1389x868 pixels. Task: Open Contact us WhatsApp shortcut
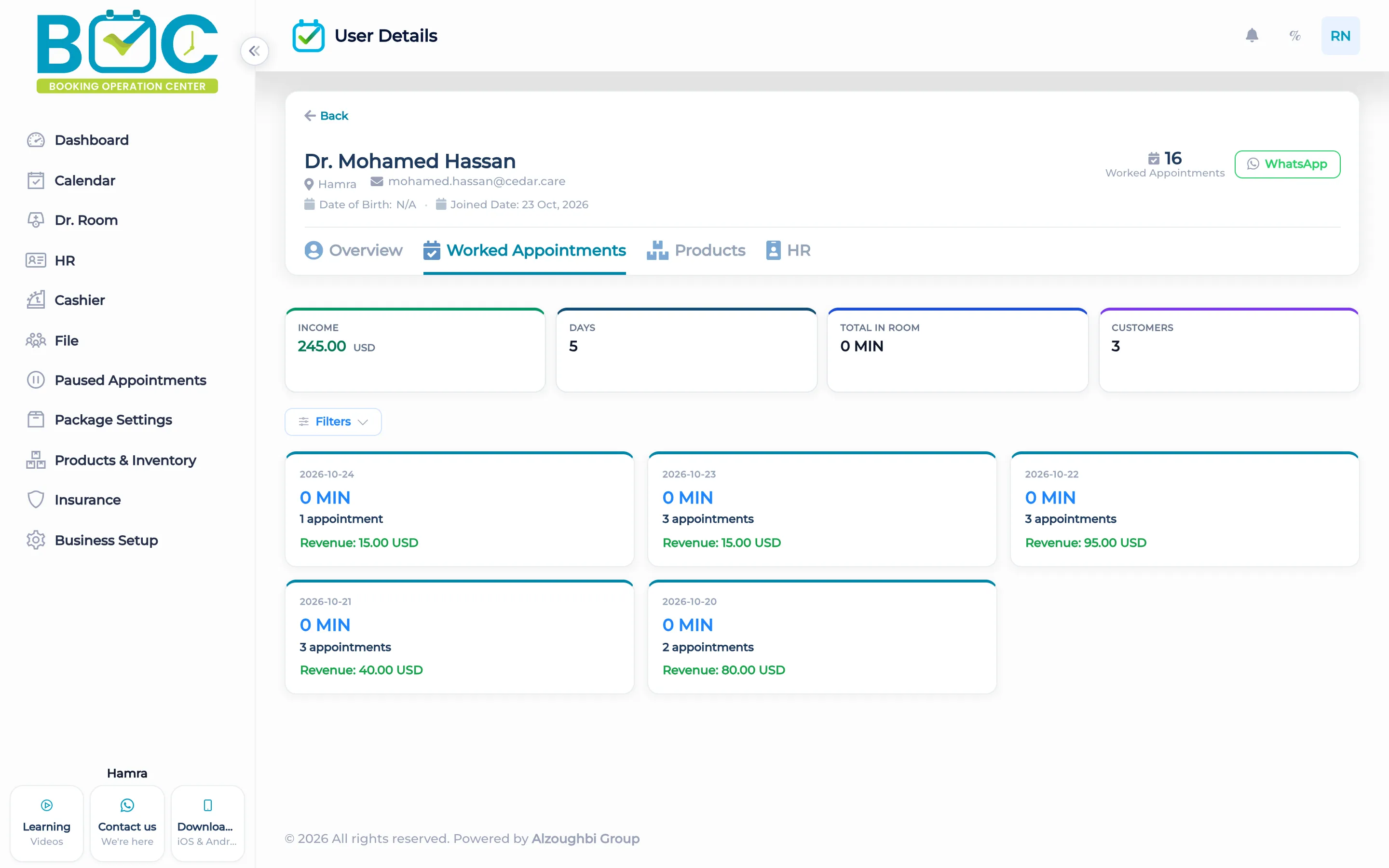tap(127, 823)
